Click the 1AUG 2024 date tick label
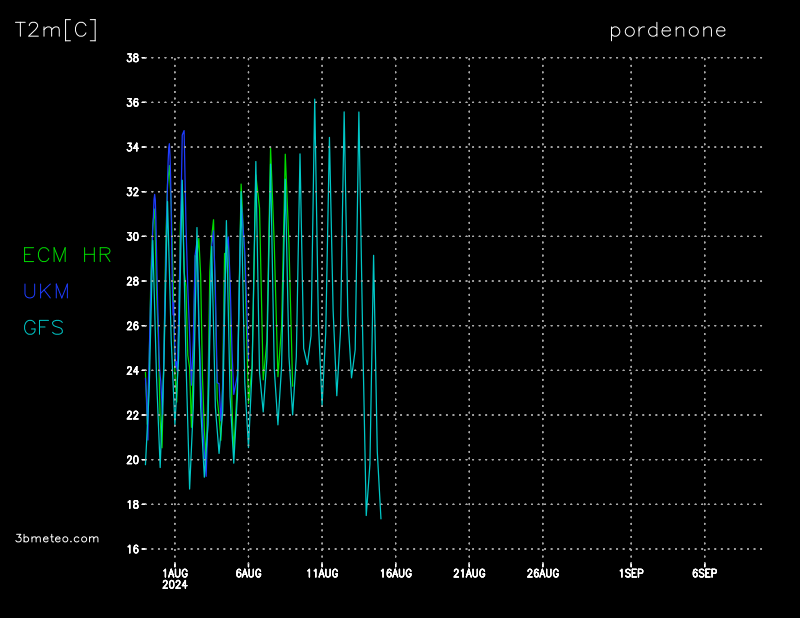 pos(175,578)
